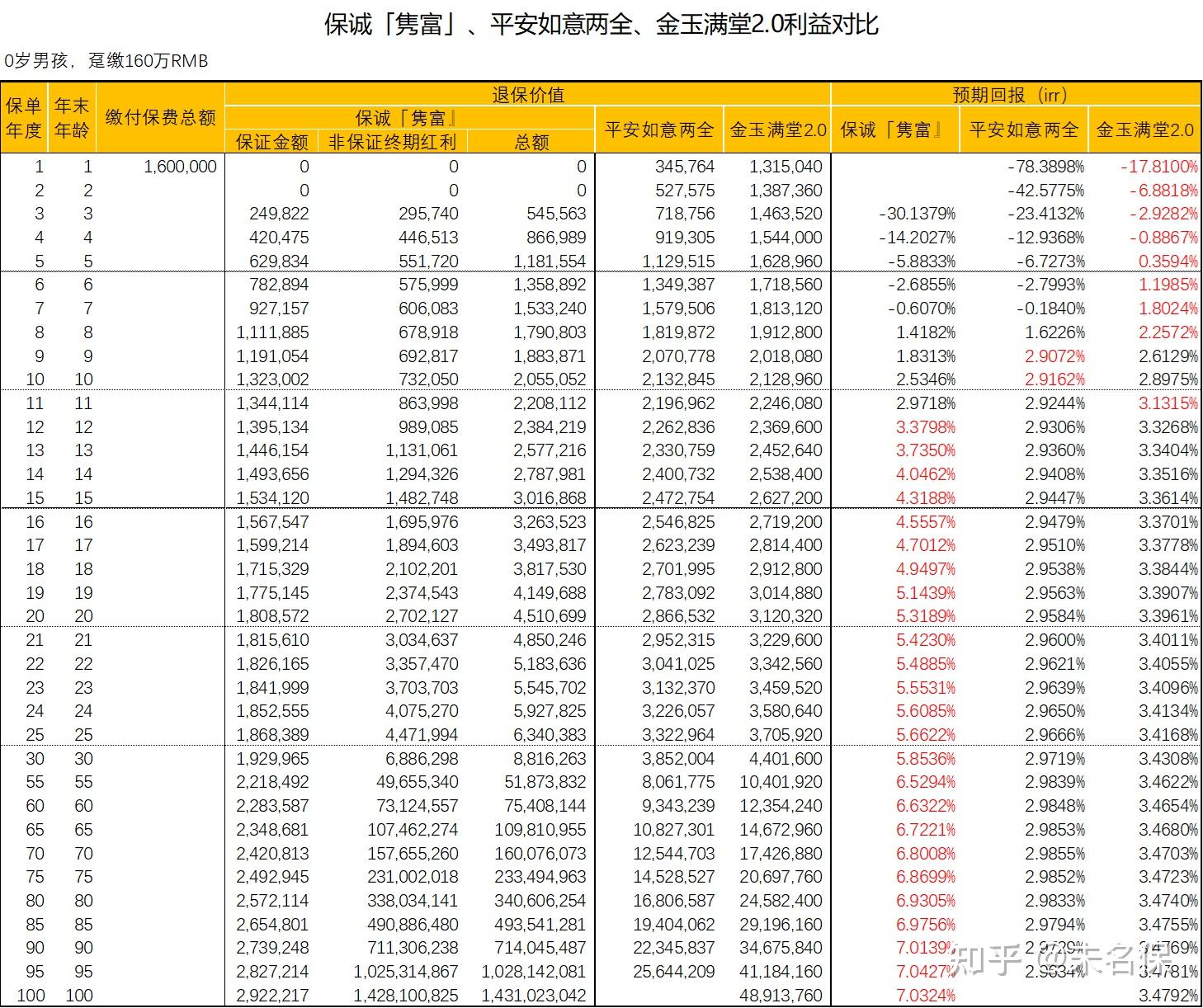
Task: Click the value 157,655,260 in year 70
Action: point(413,854)
